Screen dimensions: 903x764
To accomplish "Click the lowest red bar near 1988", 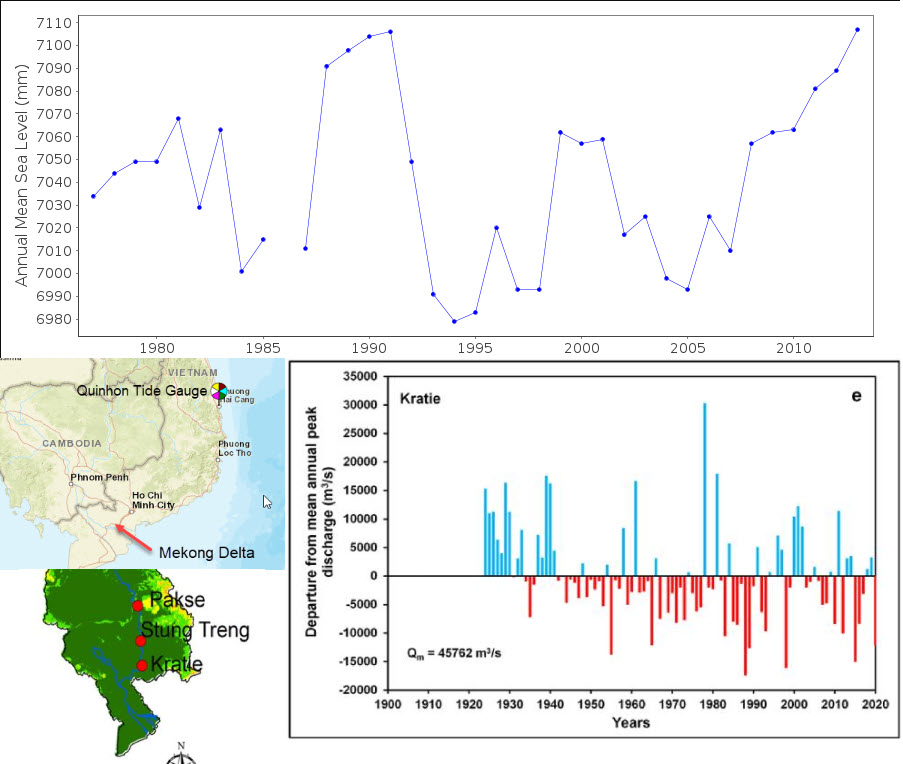I will pyautogui.click(x=745, y=625).
